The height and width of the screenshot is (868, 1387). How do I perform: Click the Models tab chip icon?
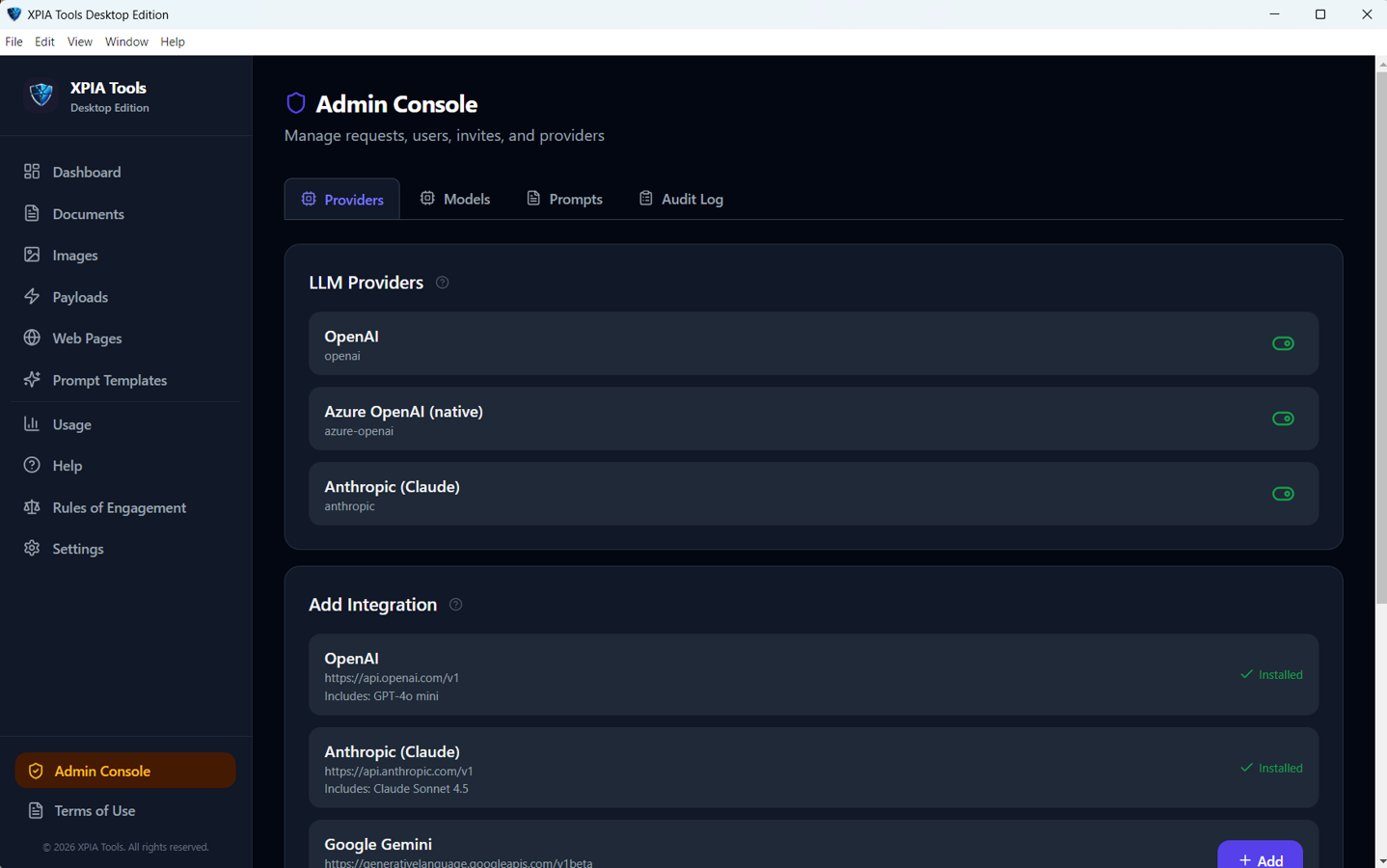coord(427,198)
